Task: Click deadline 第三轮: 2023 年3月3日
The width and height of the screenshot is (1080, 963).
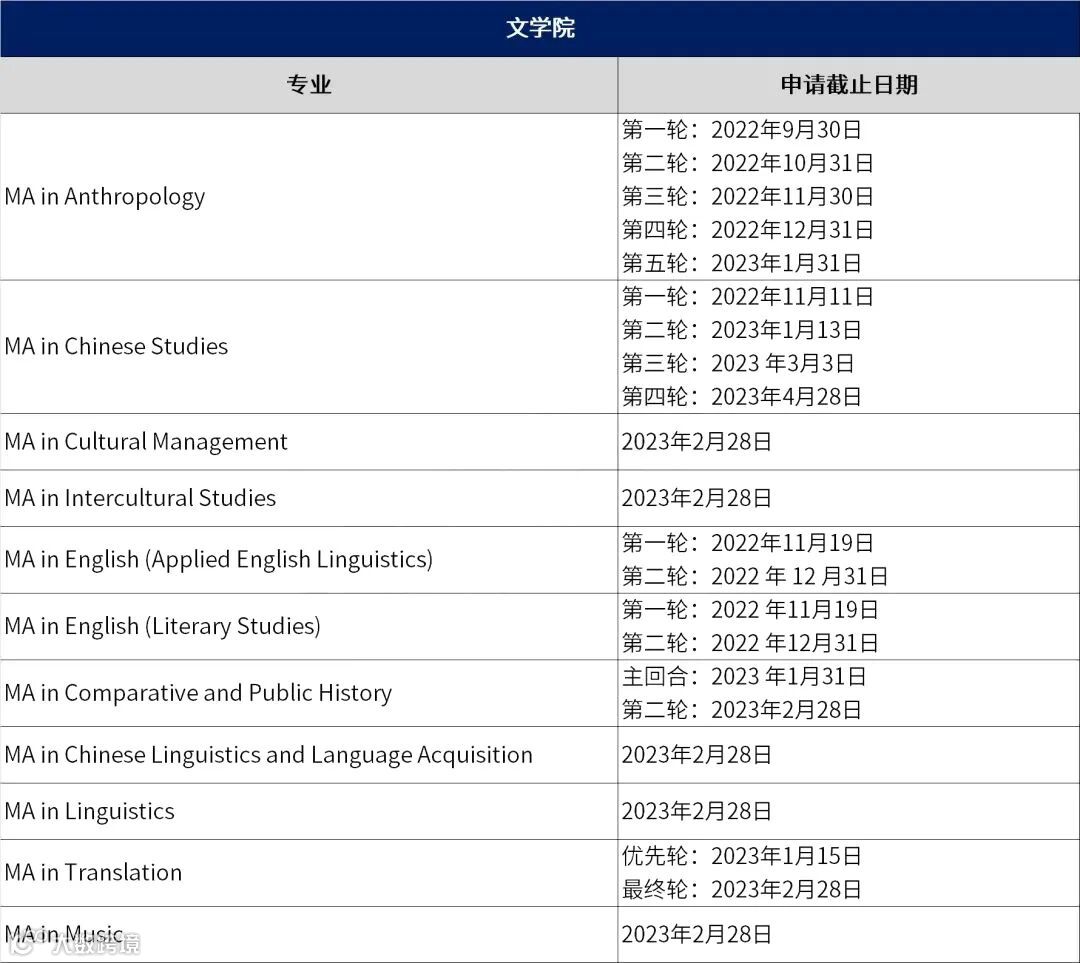Action: click(x=738, y=363)
